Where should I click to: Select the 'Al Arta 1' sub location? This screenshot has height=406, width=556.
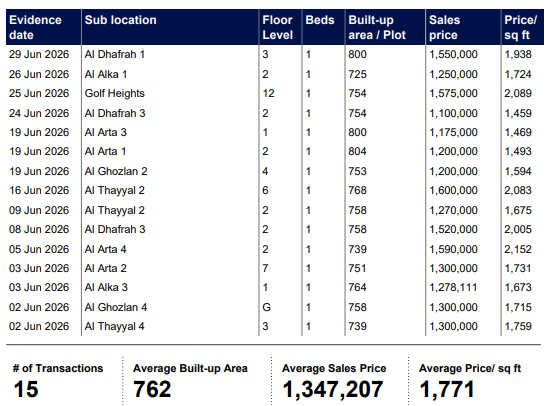[105, 151]
